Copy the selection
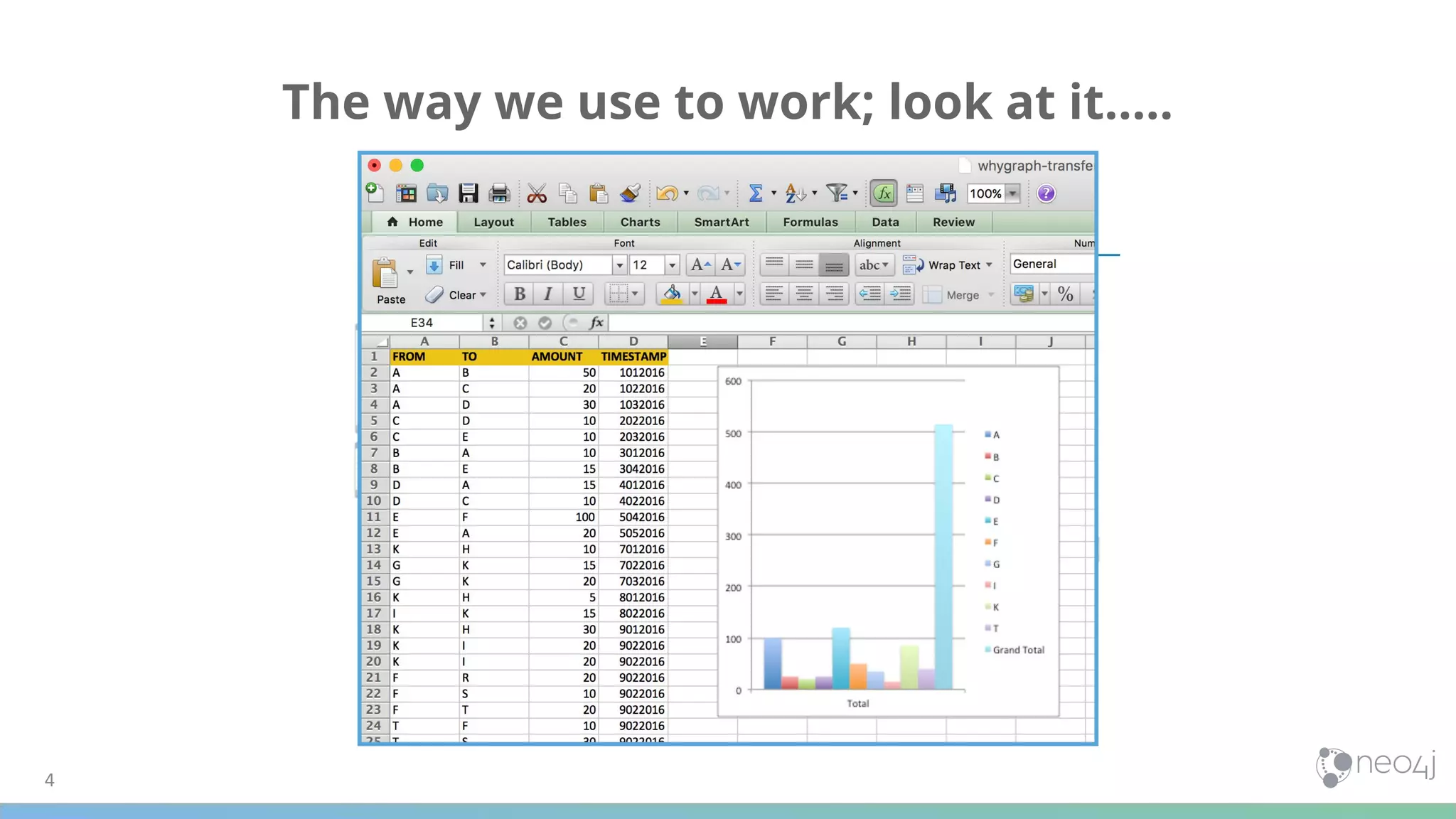The height and width of the screenshot is (819, 1456). [x=567, y=193]
